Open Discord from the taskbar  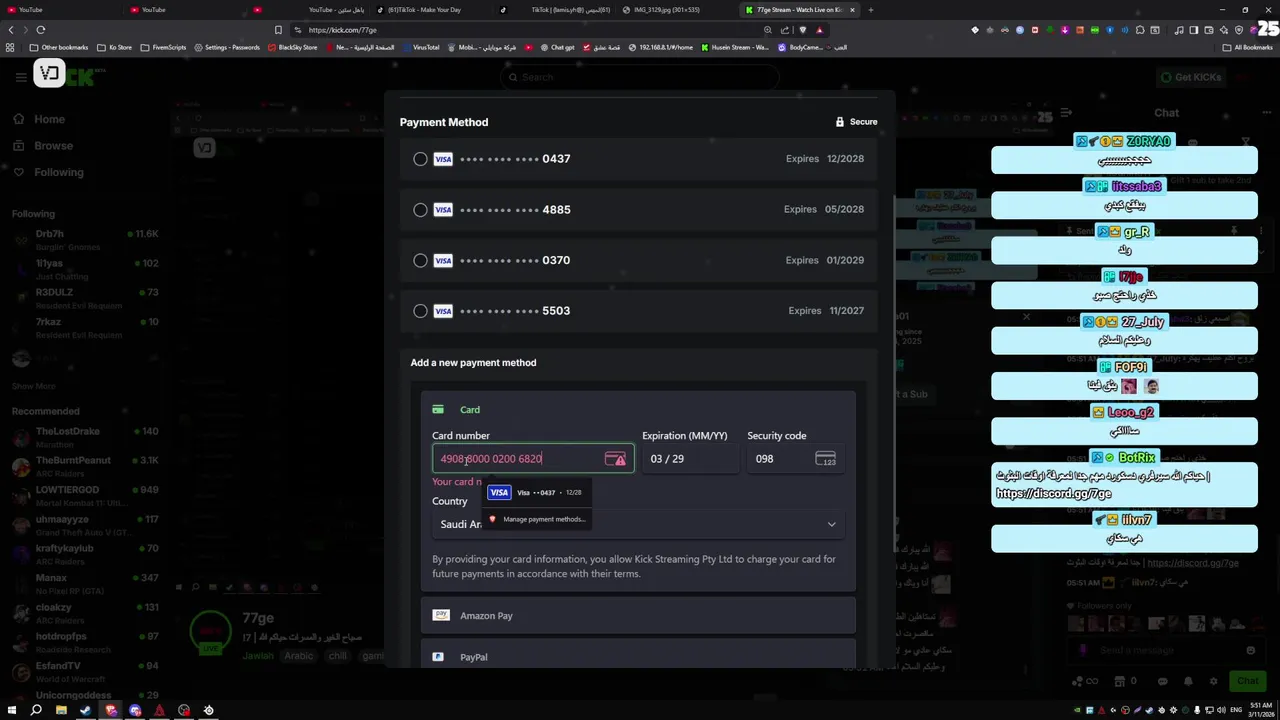[135, 710]
